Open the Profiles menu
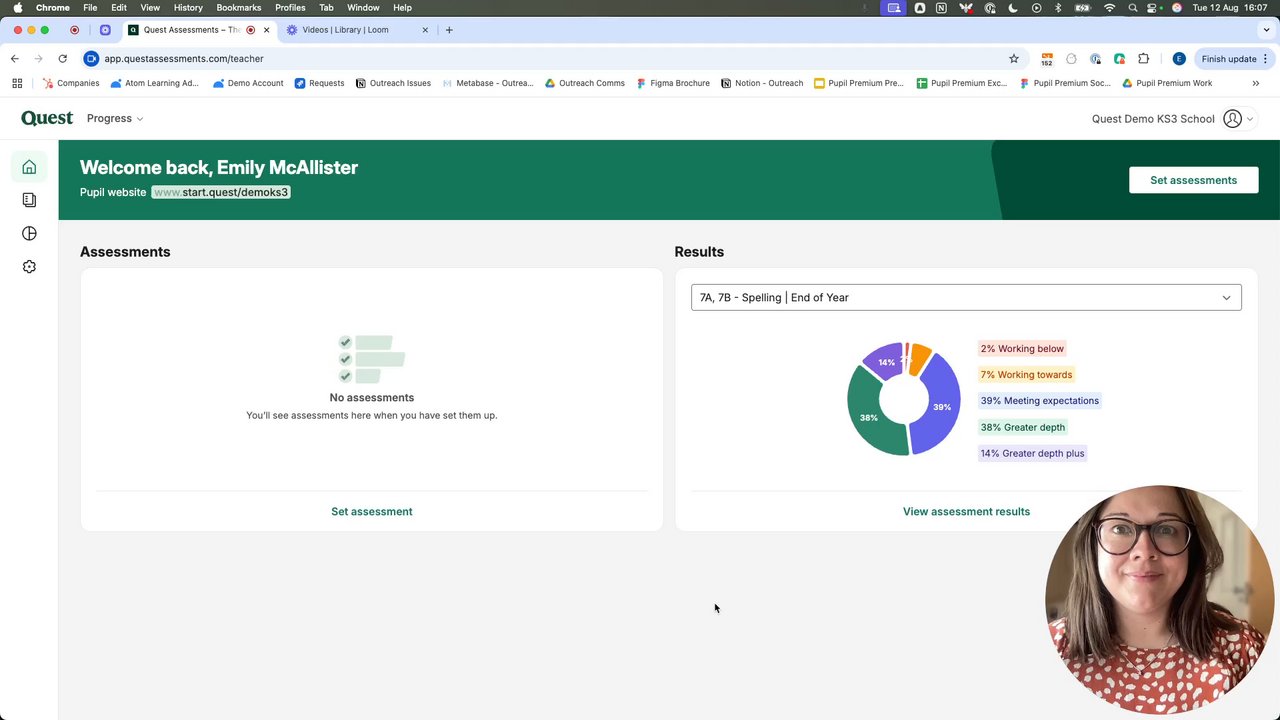1280x720 pixels. [290, 8]
